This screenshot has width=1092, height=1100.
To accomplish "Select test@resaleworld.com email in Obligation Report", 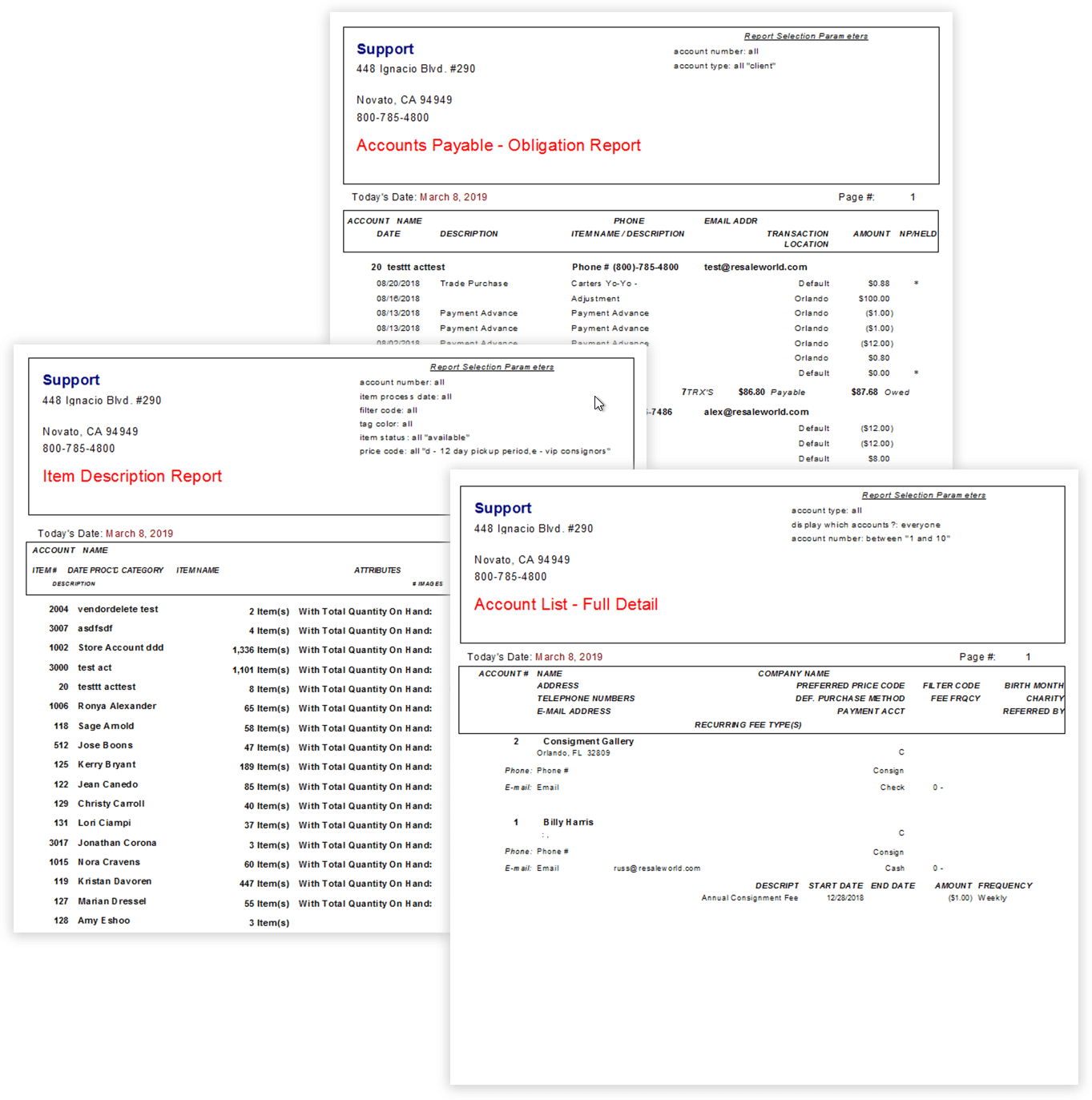I will pos(756,268).
